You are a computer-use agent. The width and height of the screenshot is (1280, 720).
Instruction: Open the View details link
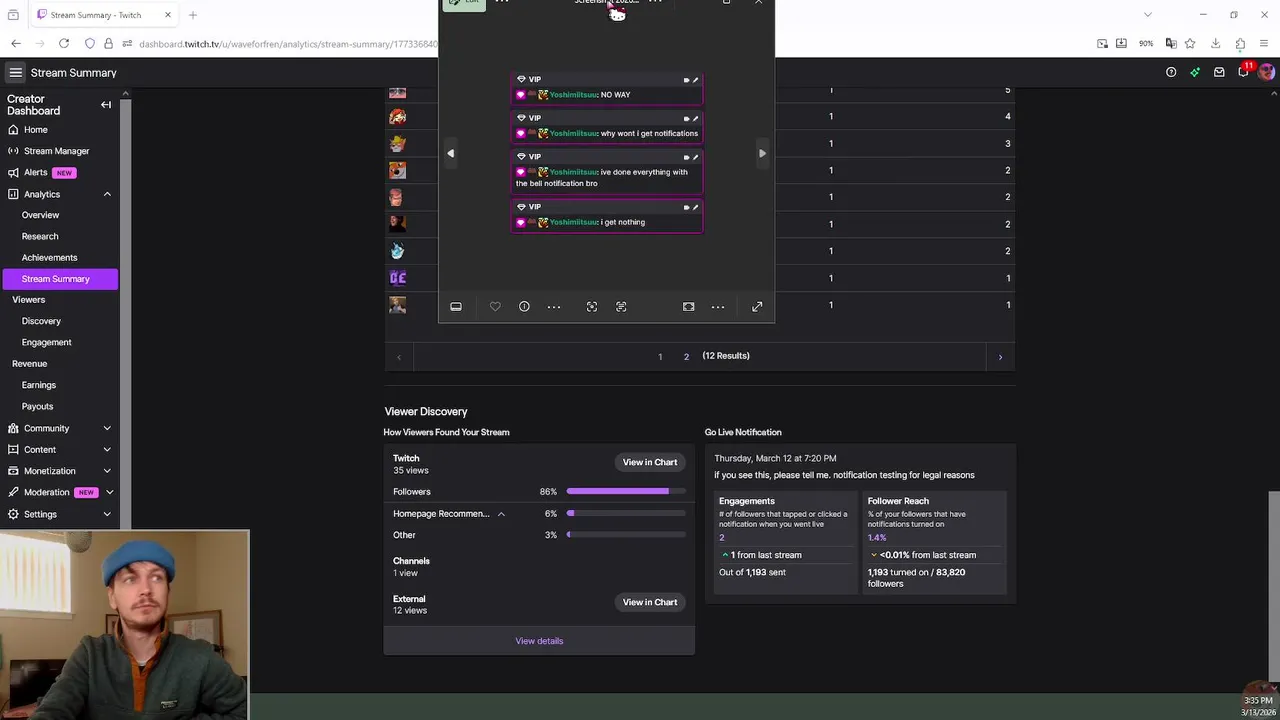tap(539, 641)
